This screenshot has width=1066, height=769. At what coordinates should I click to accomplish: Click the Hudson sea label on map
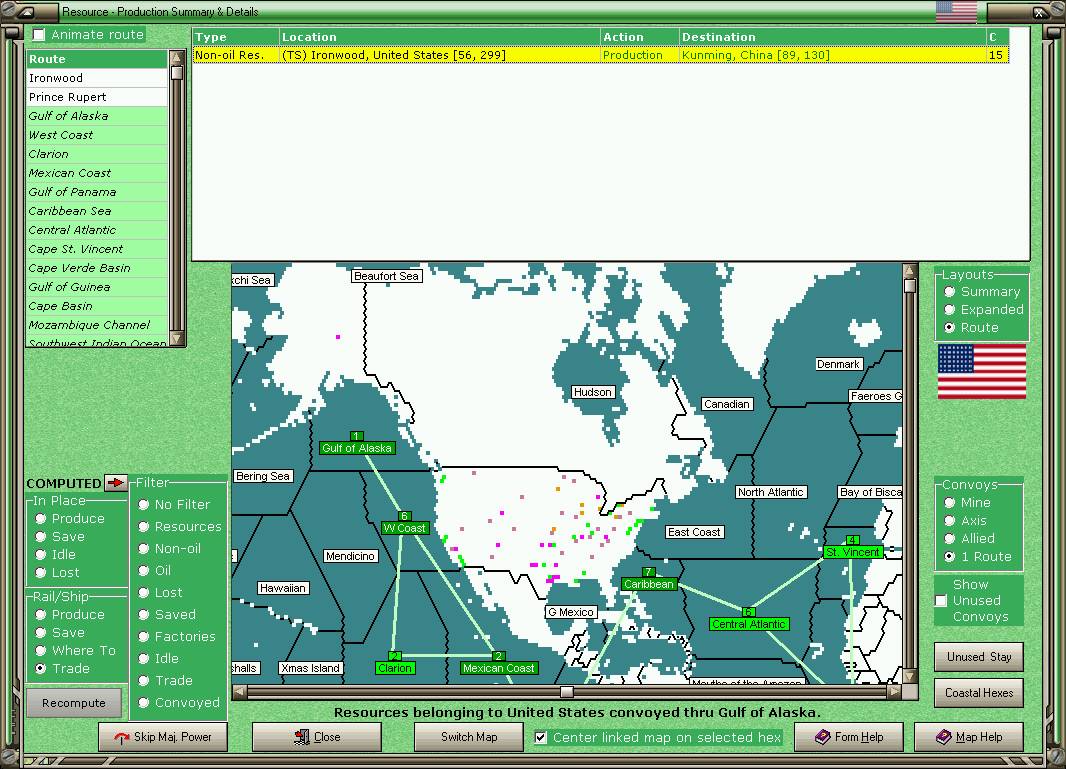pos(593,392)
